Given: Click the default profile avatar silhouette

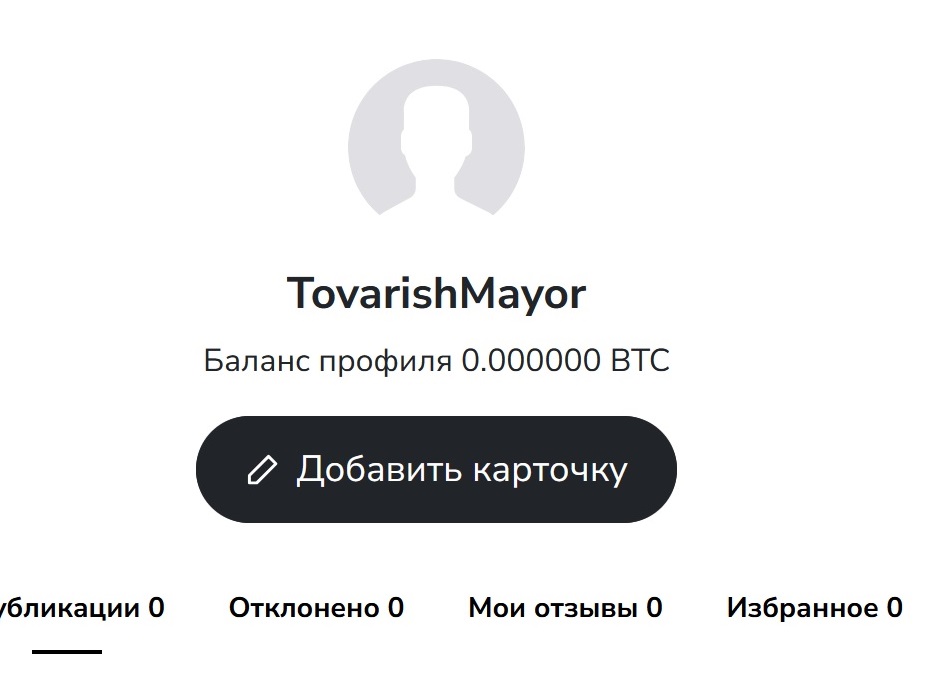Looking at the screenshot, I should tap(436, 150).
